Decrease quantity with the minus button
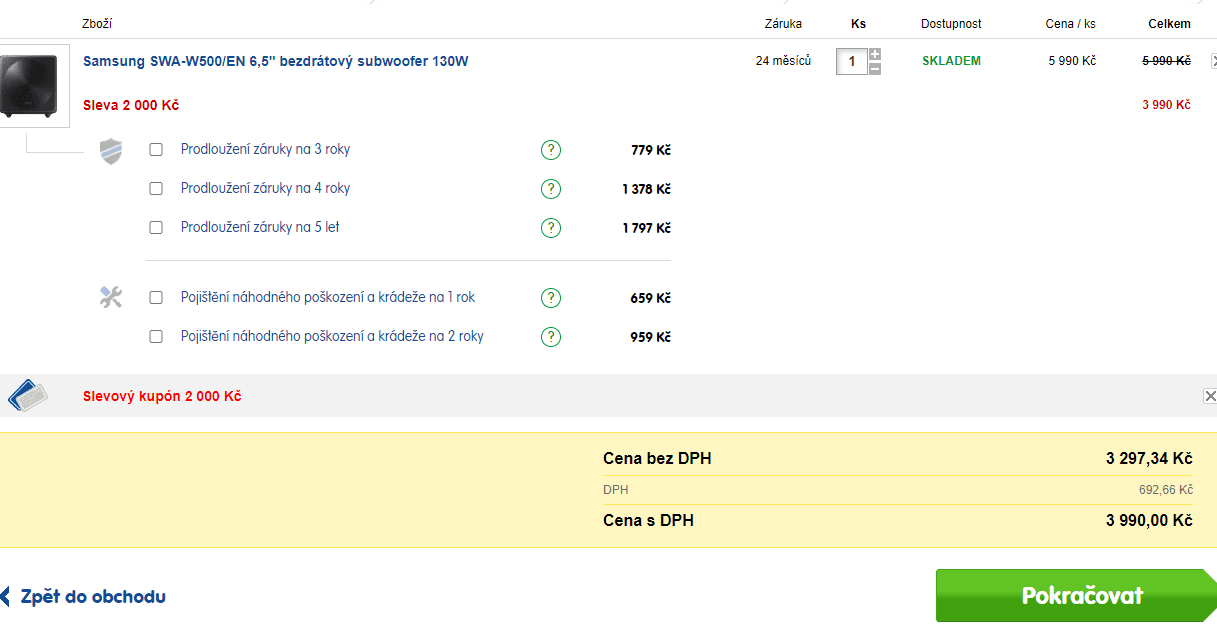Screen dimensions: 1217x635 coord(875,69)
